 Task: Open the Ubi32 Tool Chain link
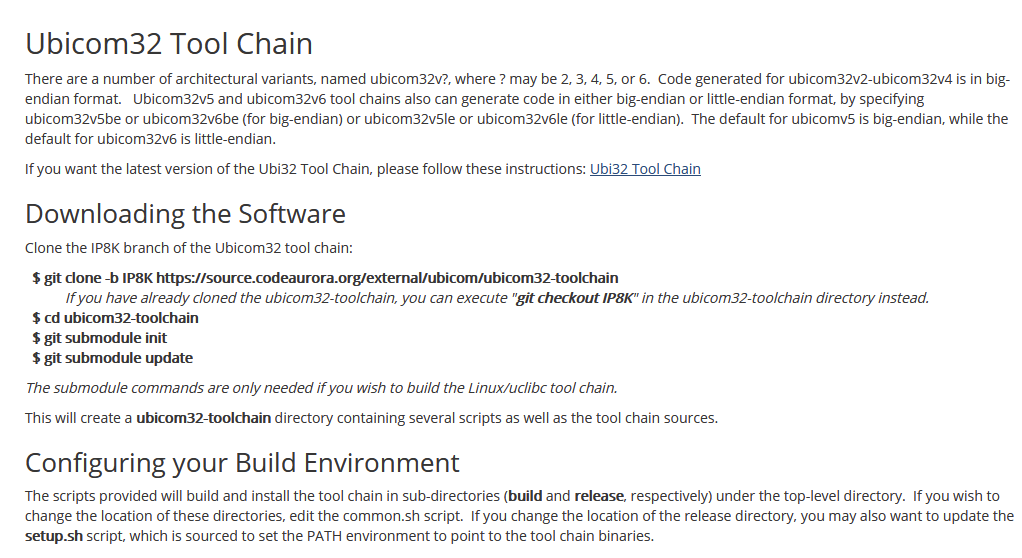point(645,169)
